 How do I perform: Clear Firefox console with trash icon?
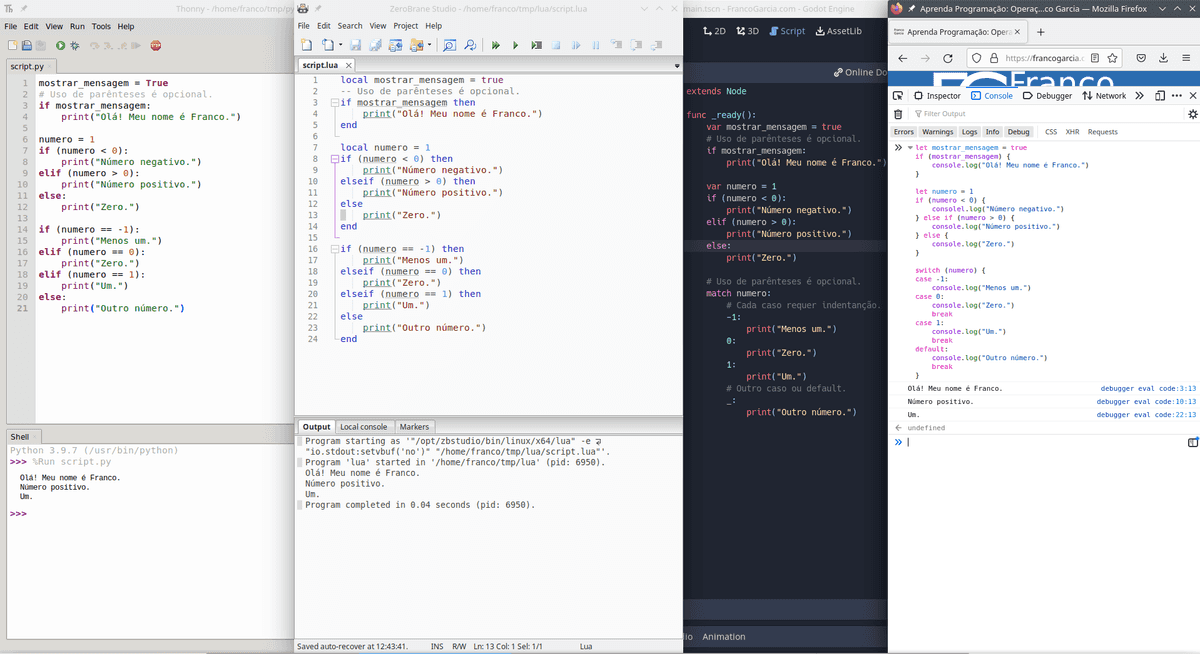coord(898,114)
